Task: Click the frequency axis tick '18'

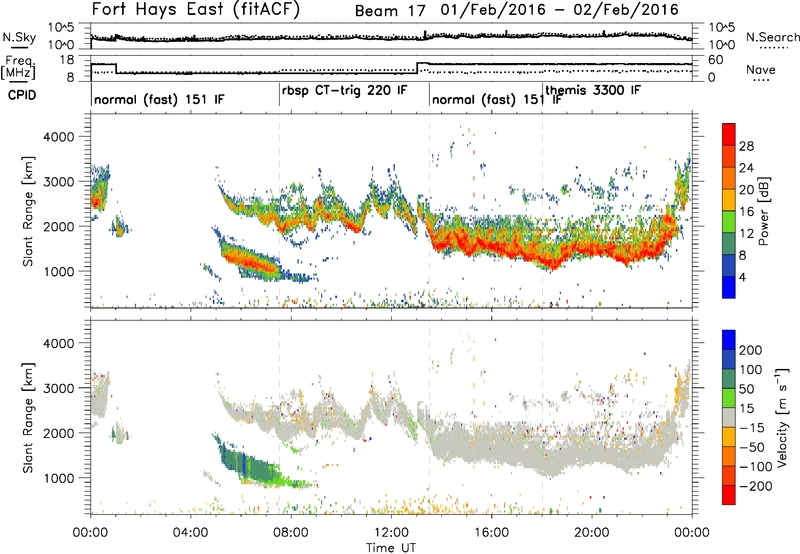Action: tap(67, 60)
